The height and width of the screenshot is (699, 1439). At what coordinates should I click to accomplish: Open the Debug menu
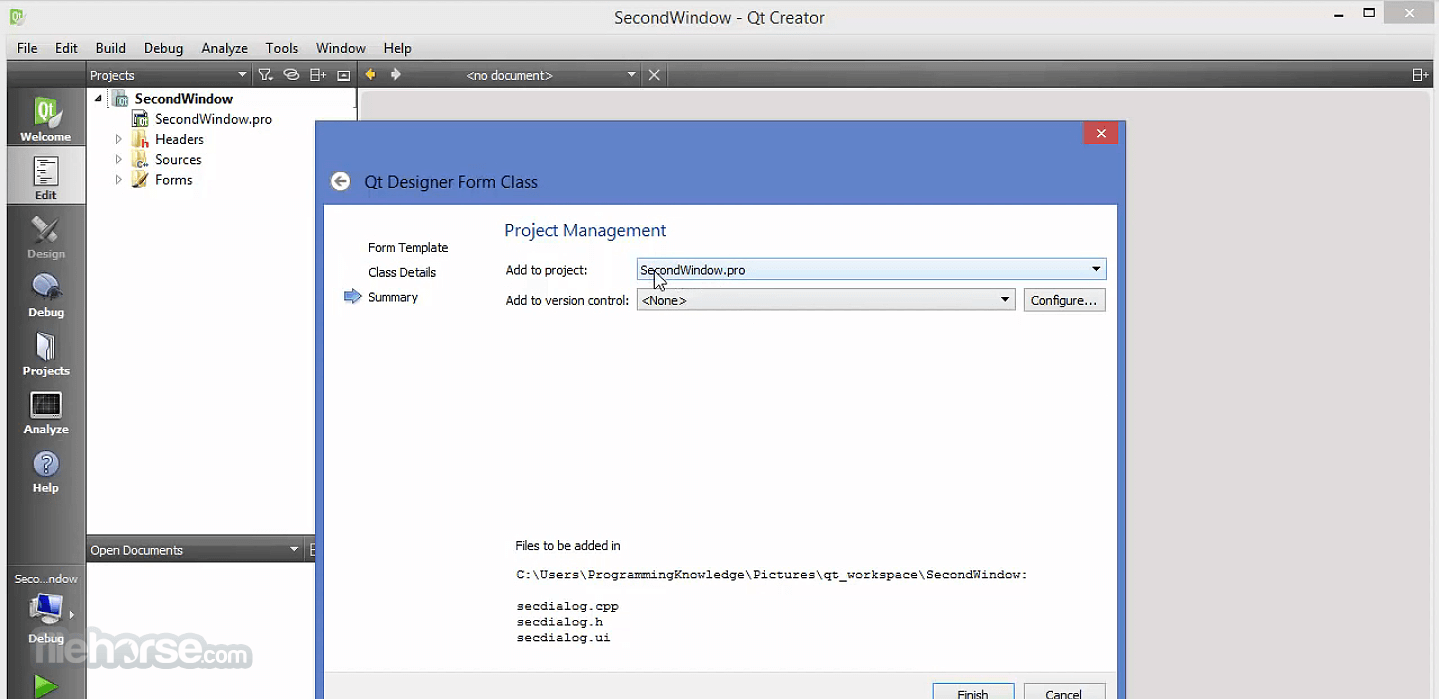click(163, 48)
